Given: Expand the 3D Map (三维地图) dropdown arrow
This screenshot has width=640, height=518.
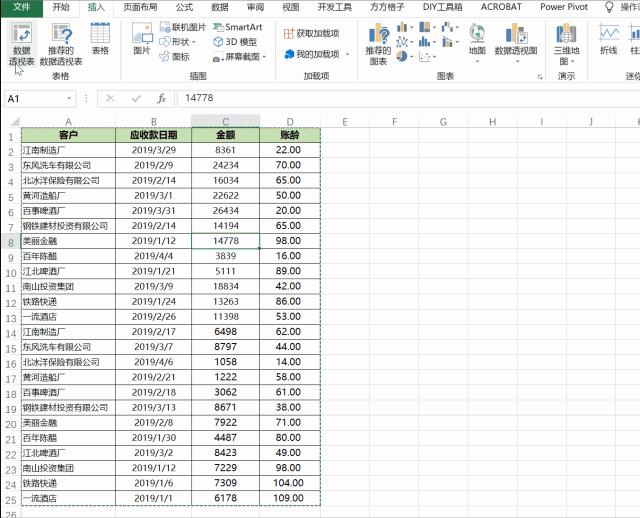Looking at the screenshot, I should click(573, 62).
